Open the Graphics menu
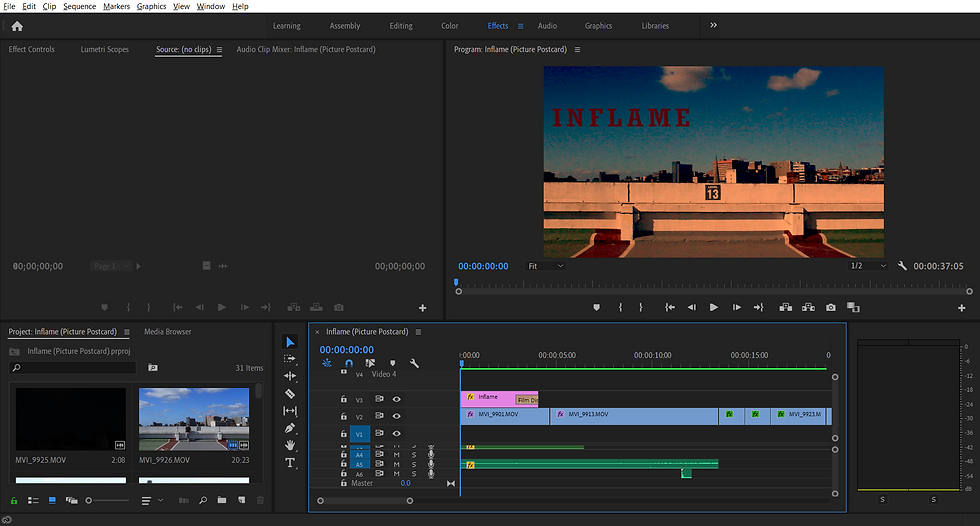Image resolution: width=980 pixels, height=526 pixels. point(151,6)
